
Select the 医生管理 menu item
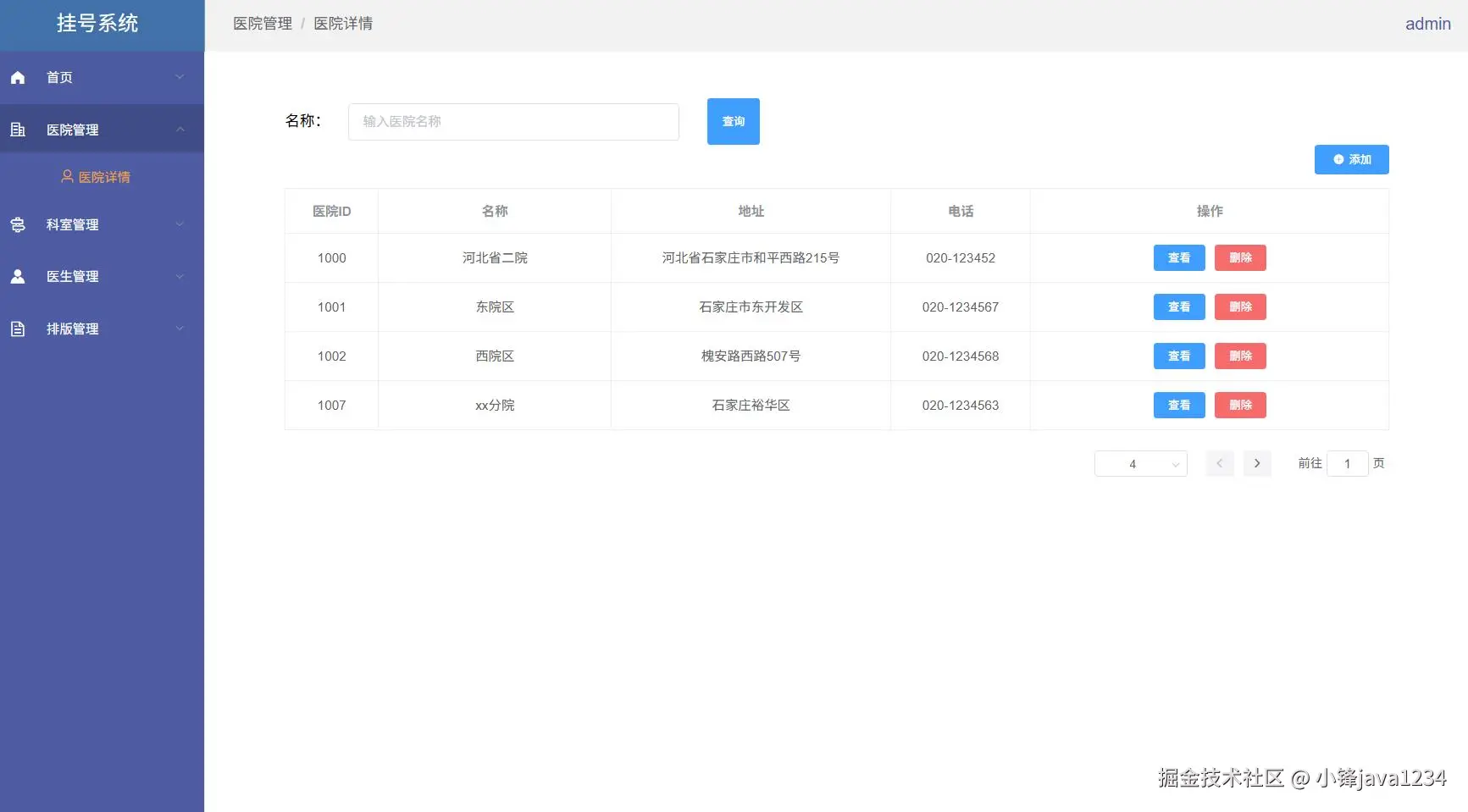click(102, 277)
